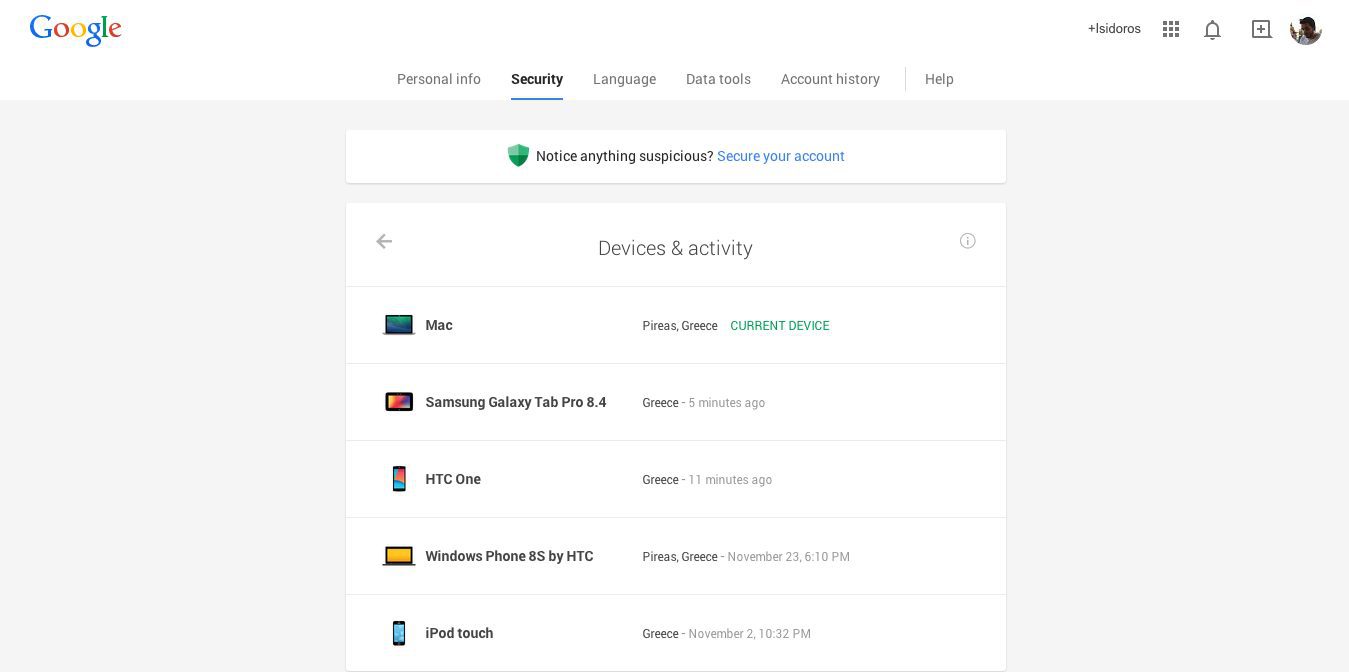This screenshot has height=672, width=1349.
Task: Switch to the Personal info tab
Action: tap(438, 79)
